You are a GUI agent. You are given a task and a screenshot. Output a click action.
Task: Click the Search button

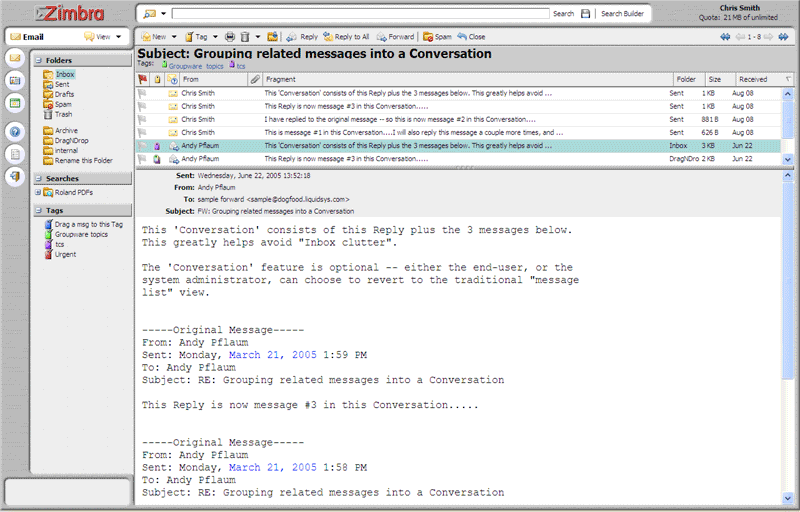563,14
